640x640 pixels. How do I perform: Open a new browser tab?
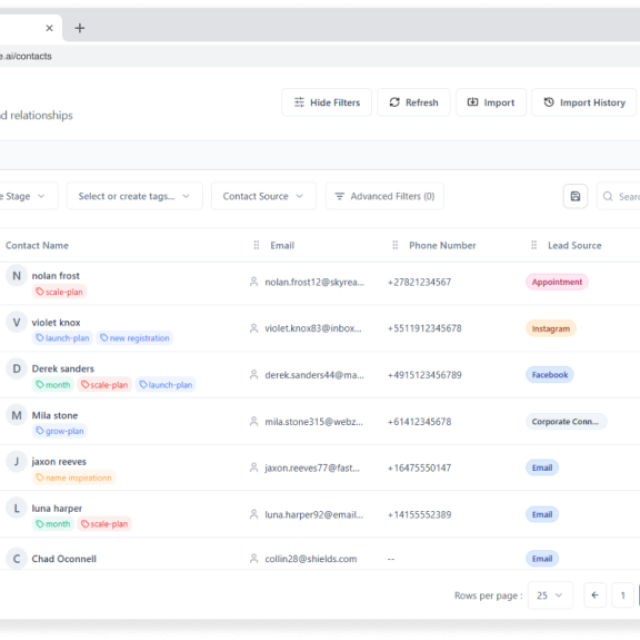[x=80, y=28]
